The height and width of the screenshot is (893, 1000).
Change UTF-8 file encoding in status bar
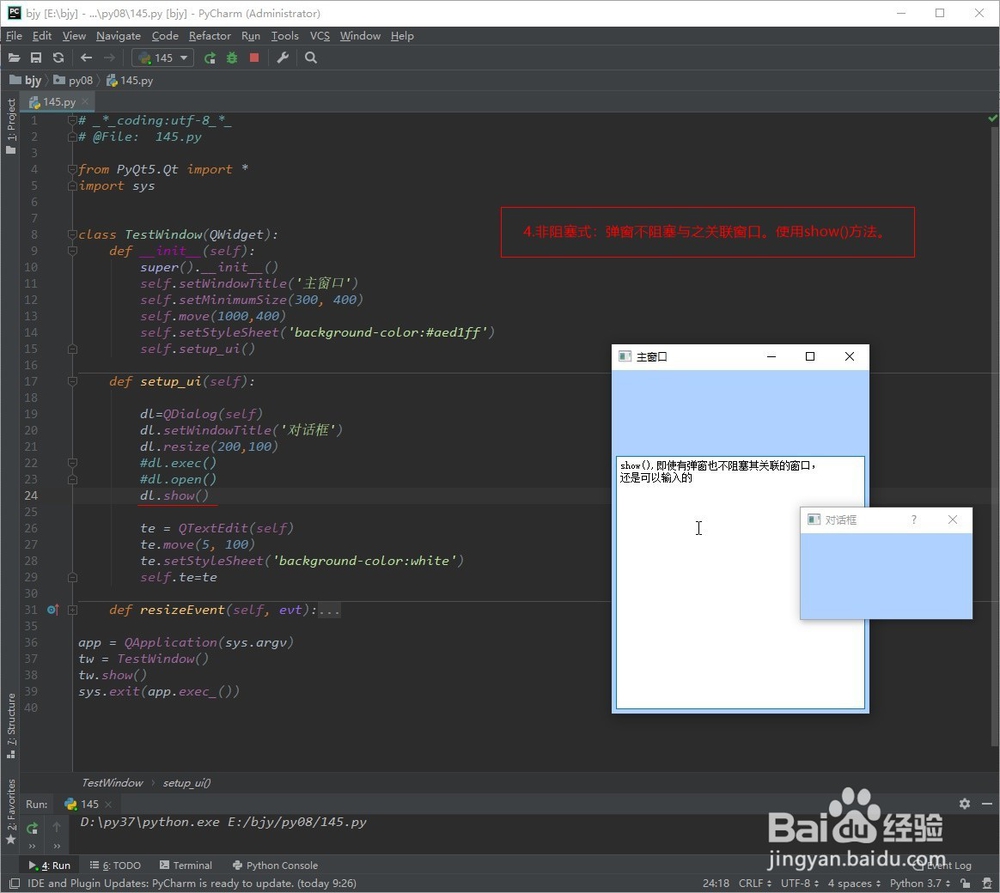pos(800,883)
